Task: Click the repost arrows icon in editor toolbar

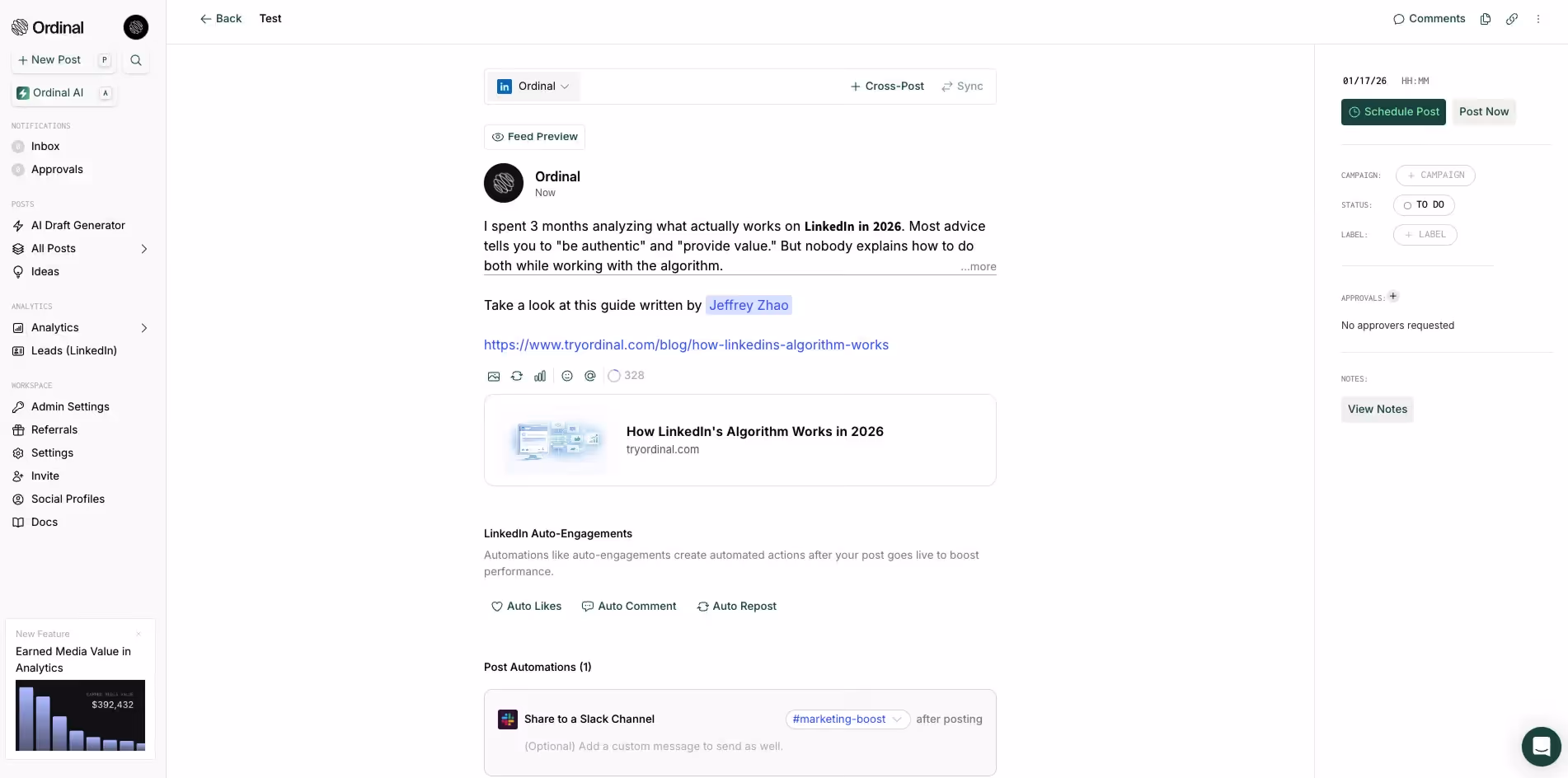Action: click(517, 376)
